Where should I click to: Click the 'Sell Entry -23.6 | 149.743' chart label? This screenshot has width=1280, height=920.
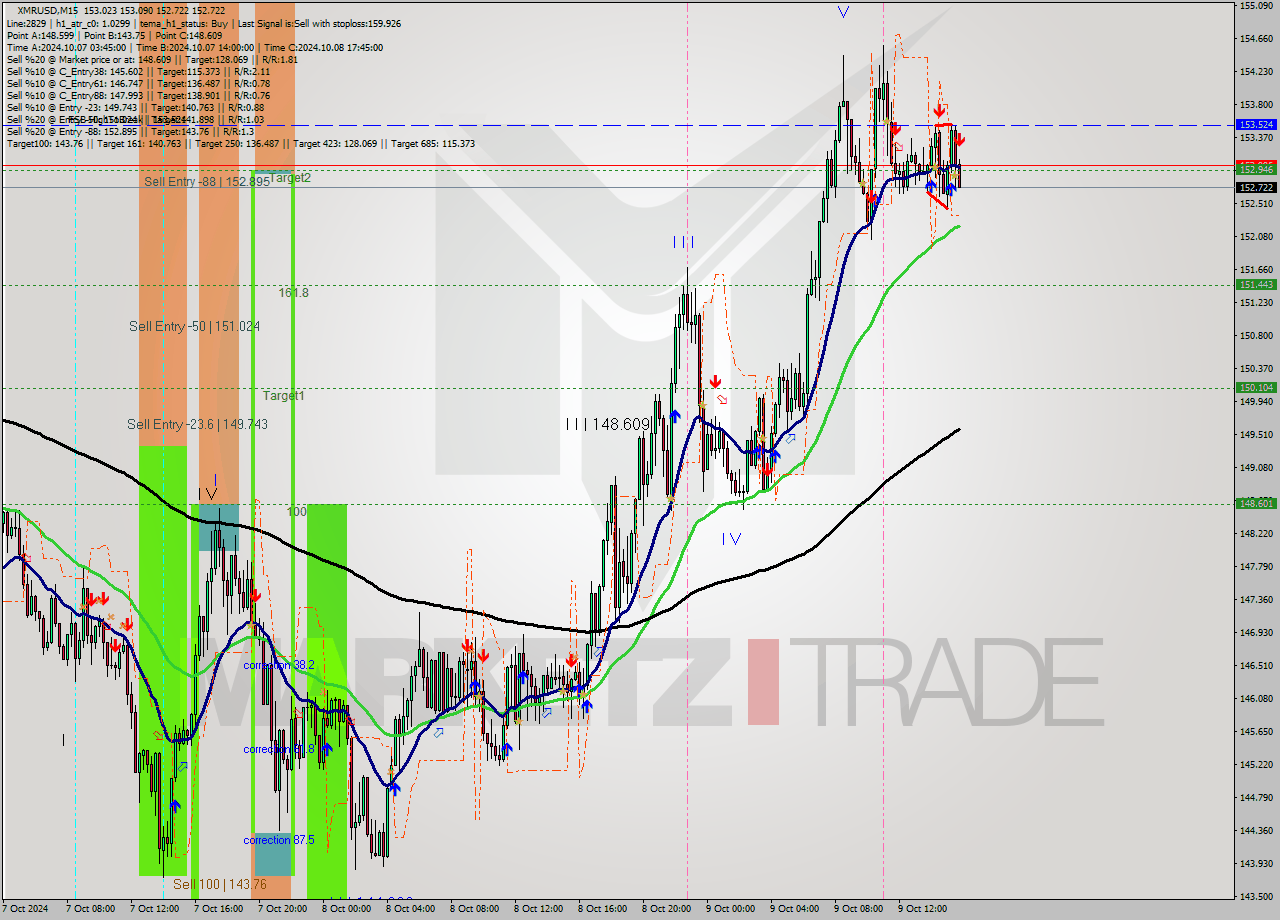coord(197,424)
